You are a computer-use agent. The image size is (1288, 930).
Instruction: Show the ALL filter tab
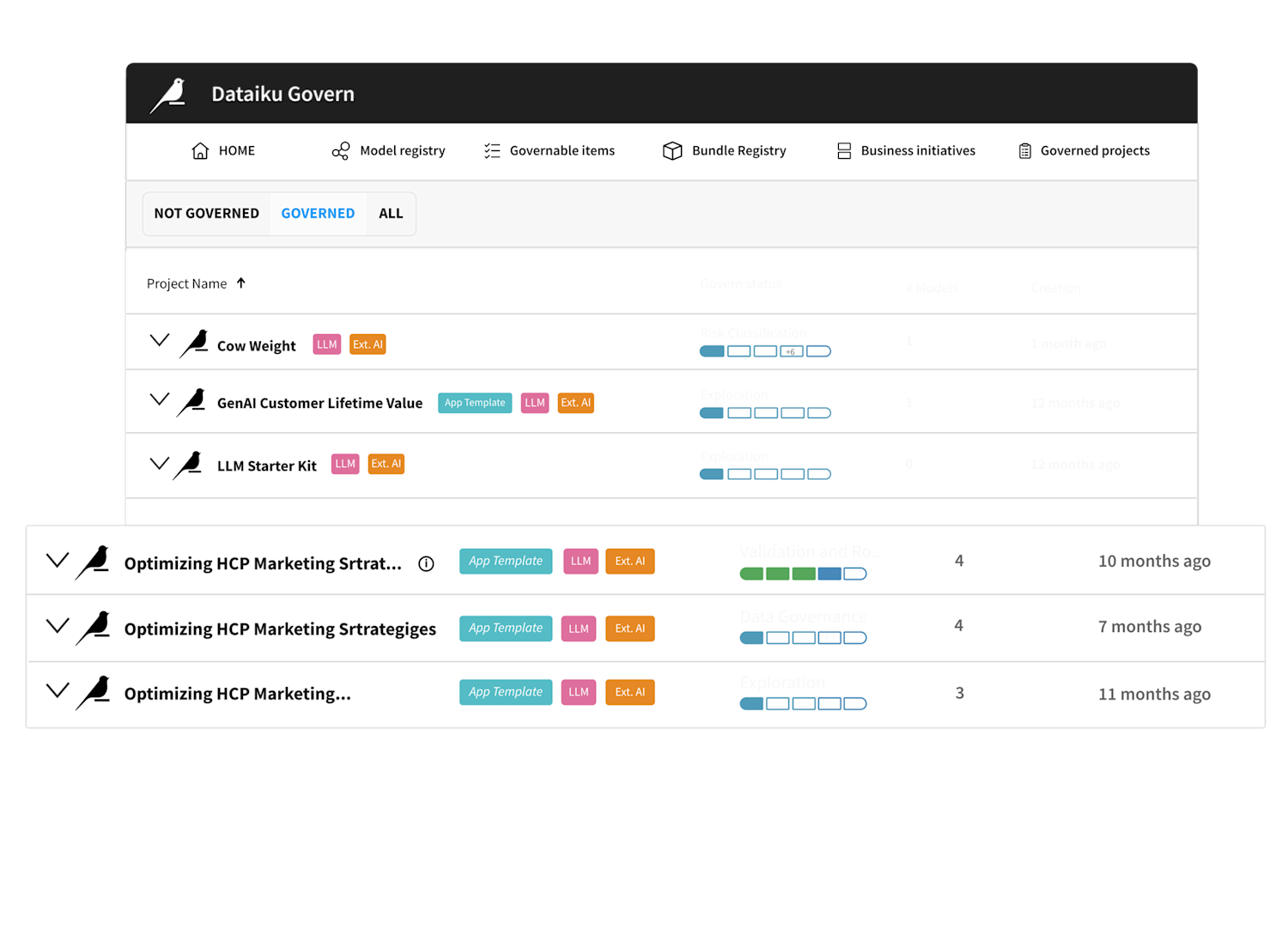pyautogui.click(x=391, y=214)
